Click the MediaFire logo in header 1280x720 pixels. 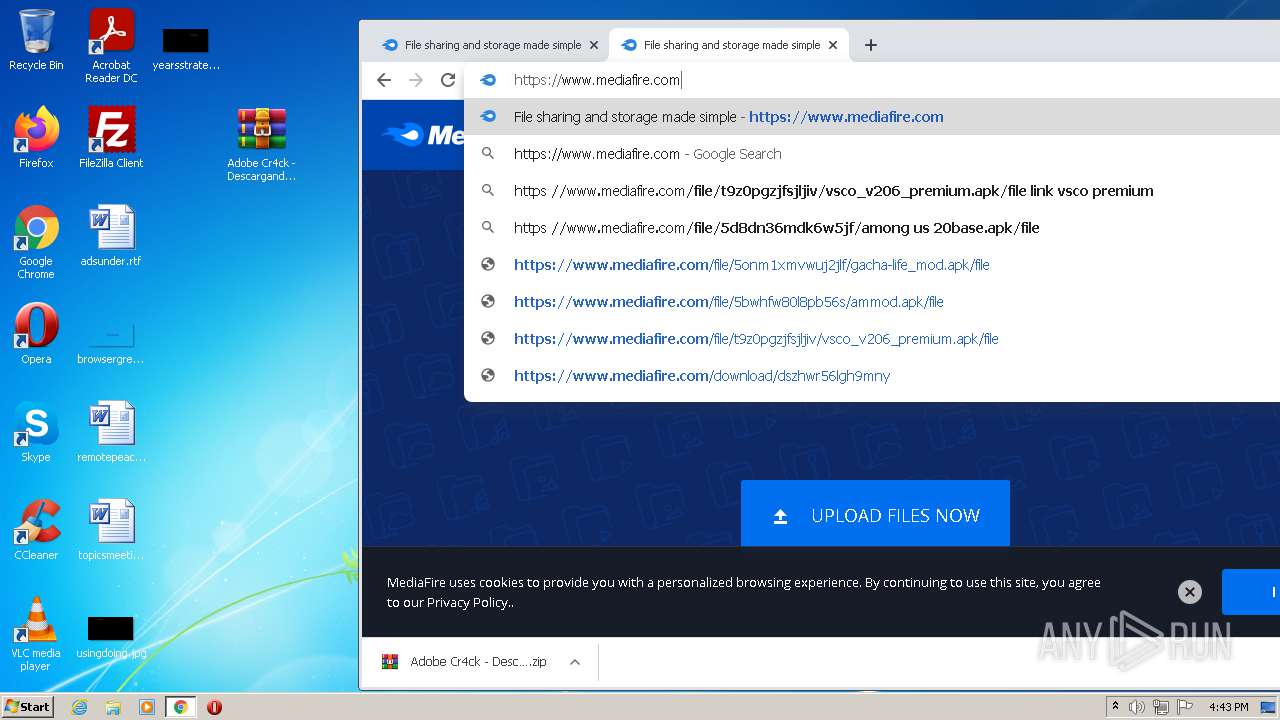point(422,134)
